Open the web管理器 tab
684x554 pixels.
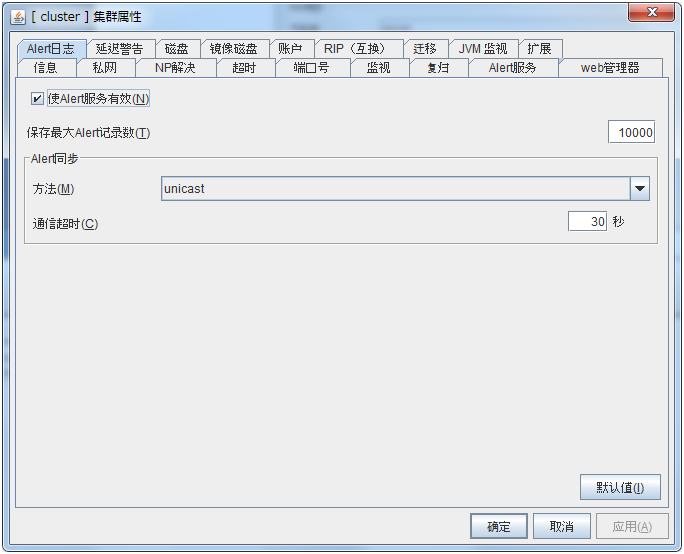[610, 68]
